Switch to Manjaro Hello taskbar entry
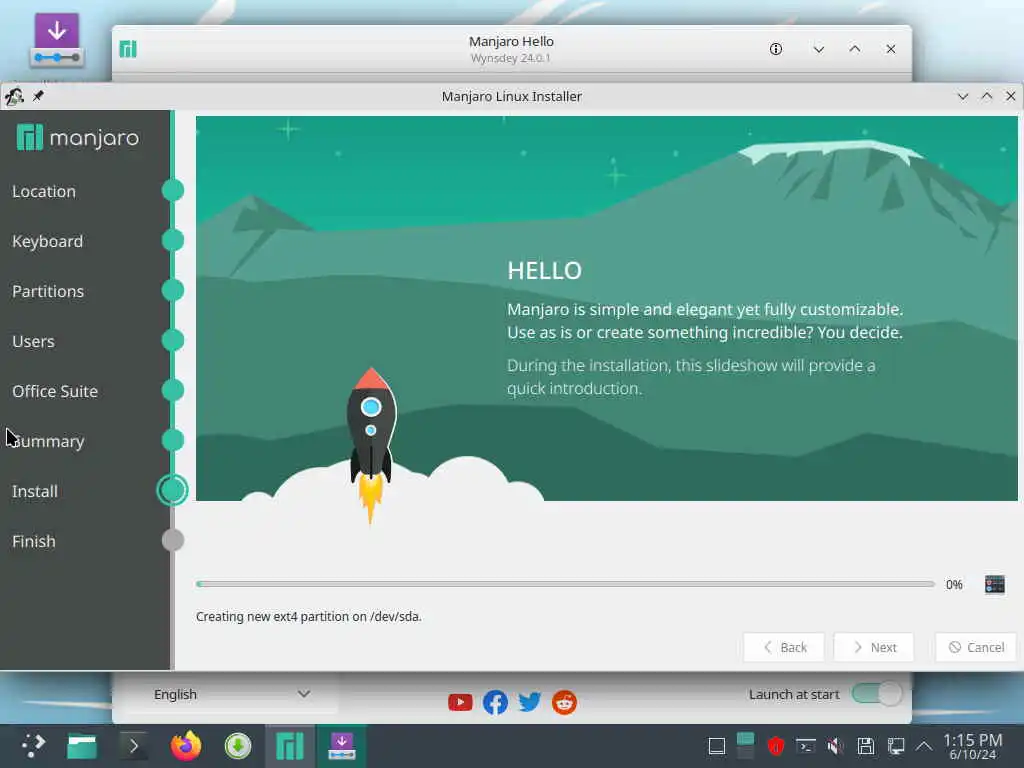The height and width of the screenshot is (768, 1024). [x=290, y=746]
